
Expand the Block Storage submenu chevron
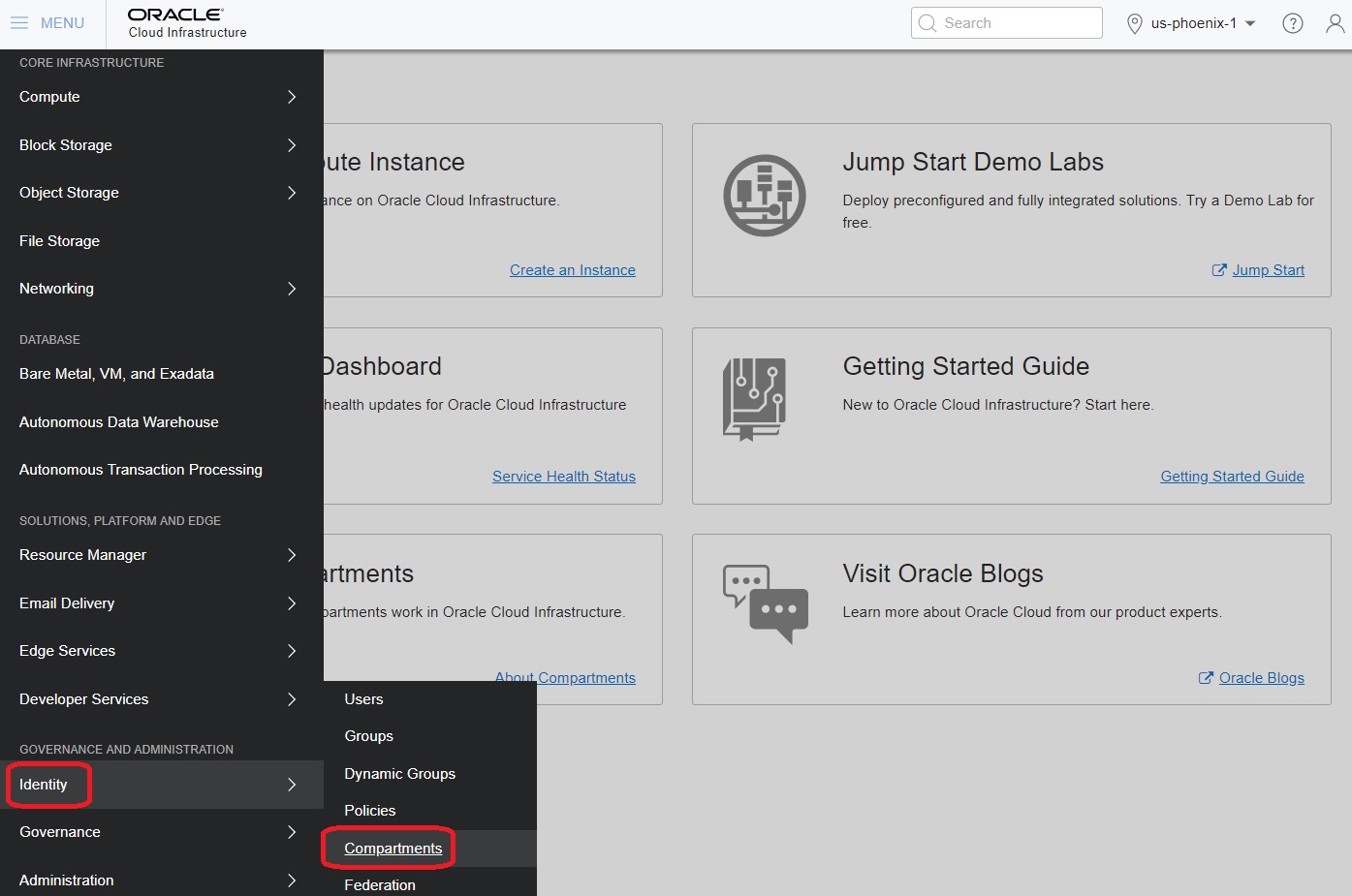tap(292, 145)
